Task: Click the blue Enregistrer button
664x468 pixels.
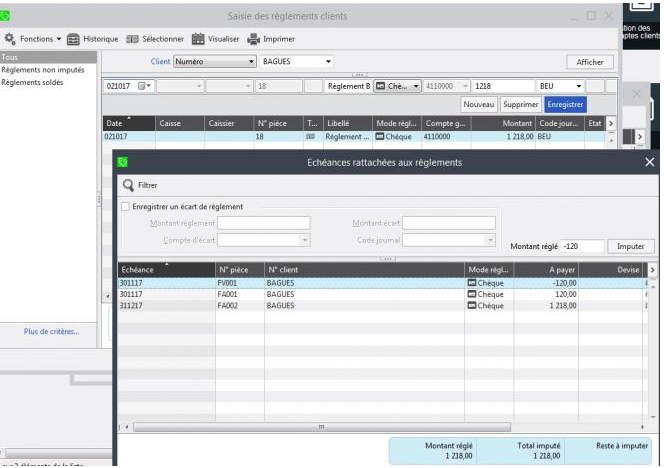Action: (x=566, y=104)
